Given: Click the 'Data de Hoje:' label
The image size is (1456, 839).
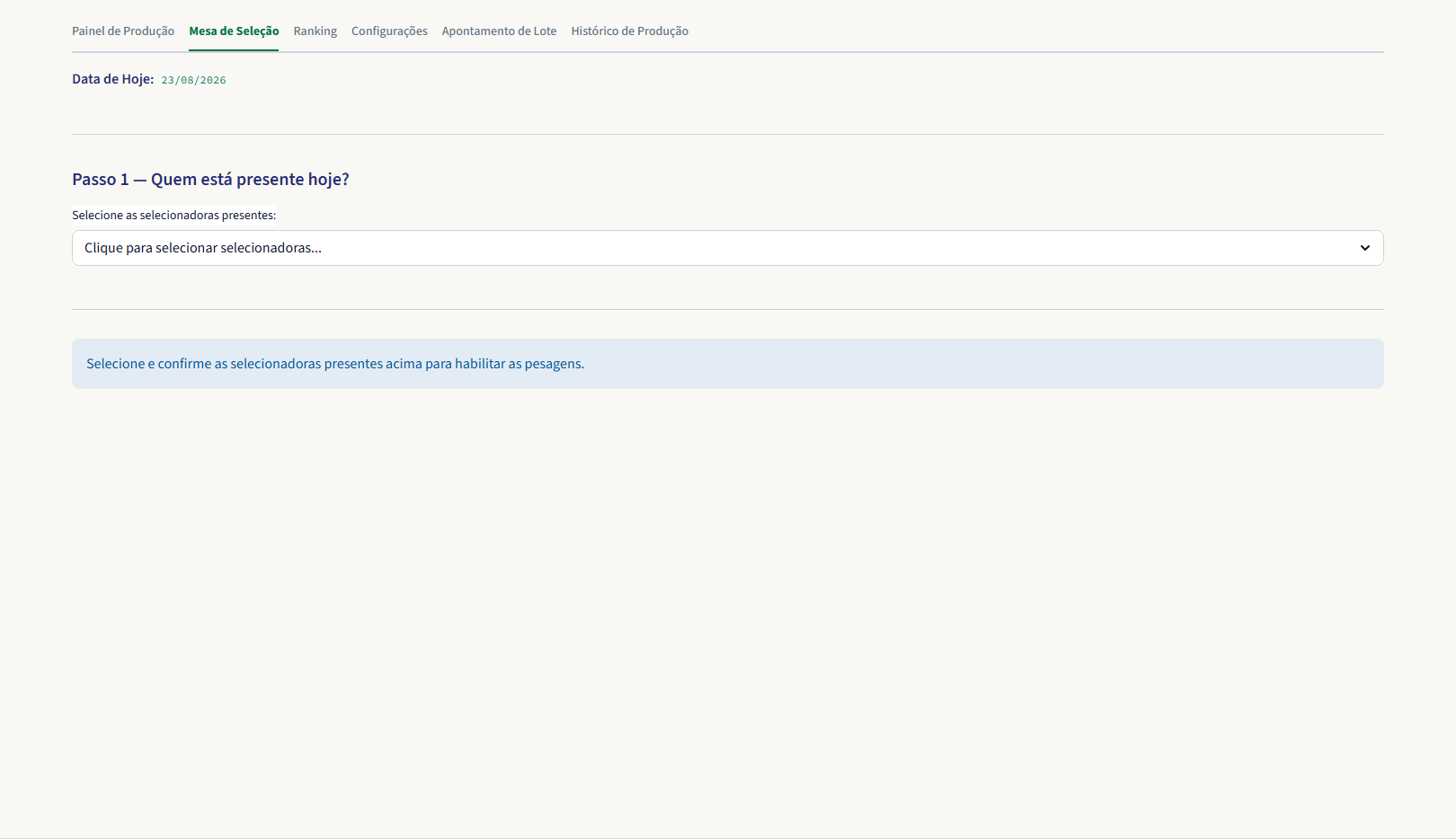Looking at the screenshot, I should tap(113, 79).
